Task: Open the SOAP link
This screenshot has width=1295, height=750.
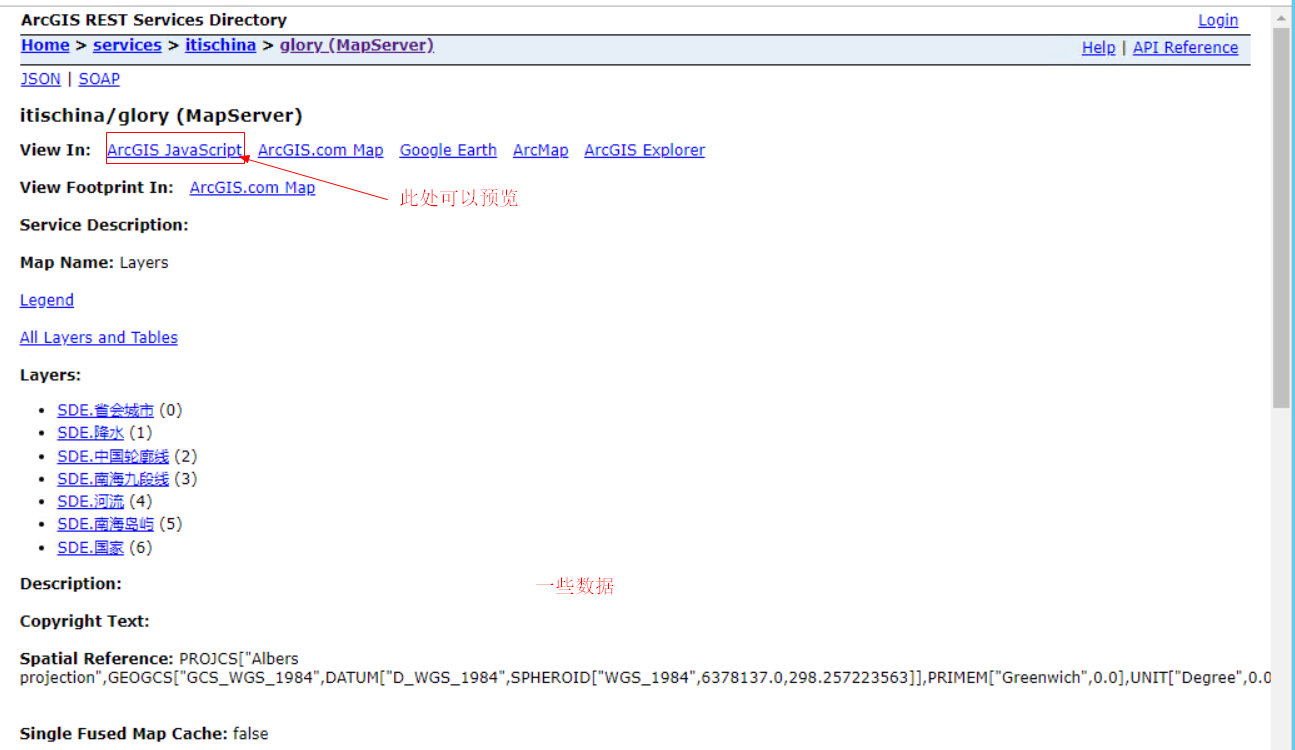Action: [99, 79]
